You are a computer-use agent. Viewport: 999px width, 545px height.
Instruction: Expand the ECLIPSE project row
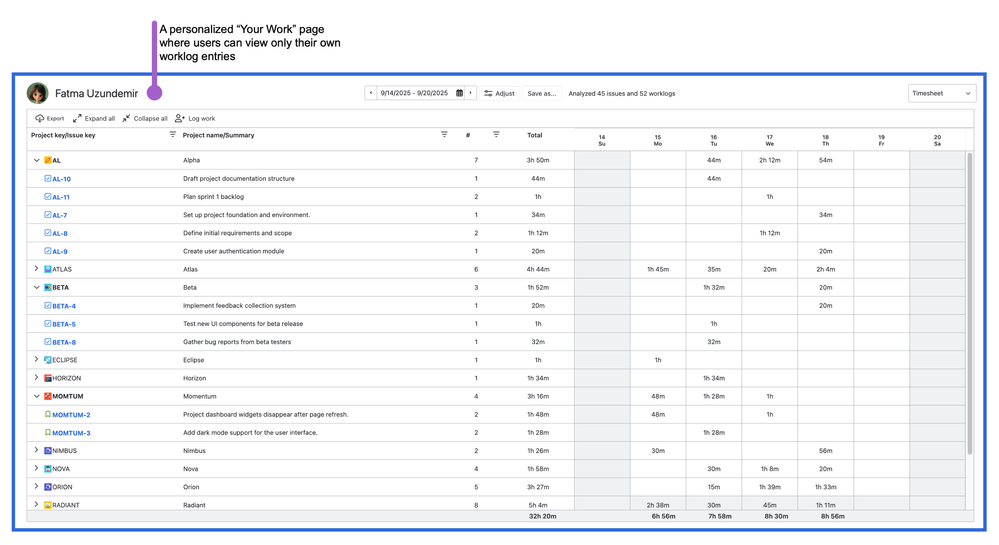[x=36, y=360]
